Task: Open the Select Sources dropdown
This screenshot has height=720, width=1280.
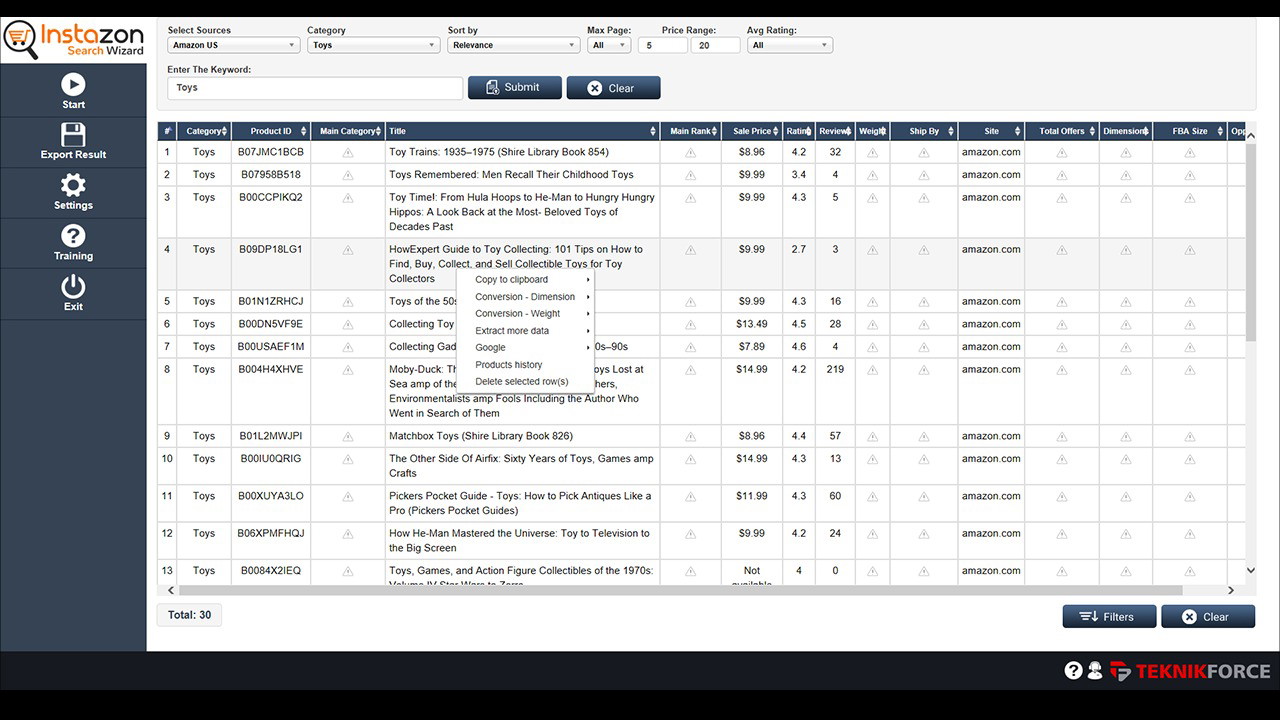Action: [232, 45]
